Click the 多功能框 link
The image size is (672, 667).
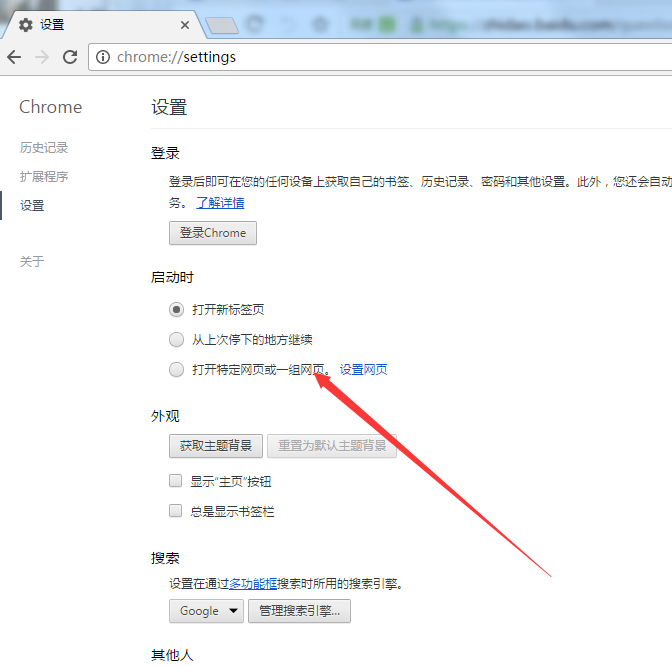coord(253,583)
